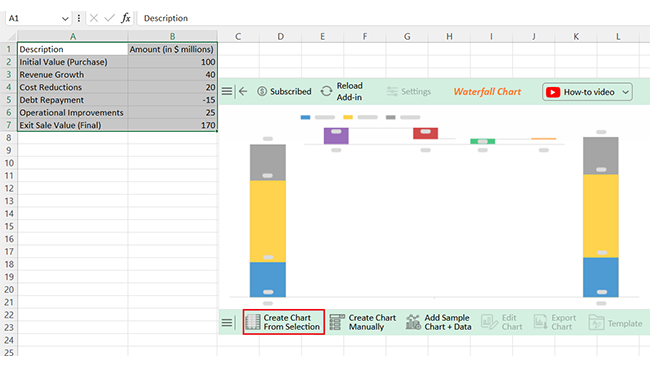Screen dimensions: 650x367
Task: Select the cell with value 40
Action: (172, 75)
